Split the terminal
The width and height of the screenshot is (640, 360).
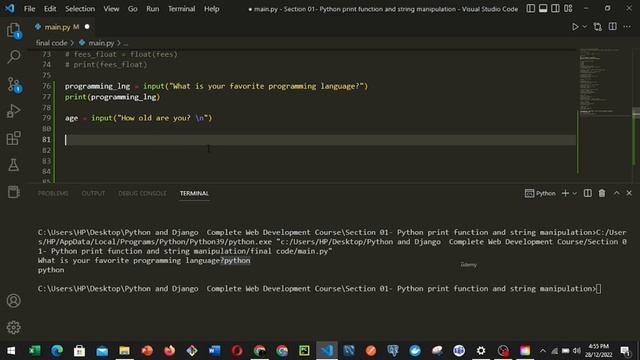click(x=588, y=193)
